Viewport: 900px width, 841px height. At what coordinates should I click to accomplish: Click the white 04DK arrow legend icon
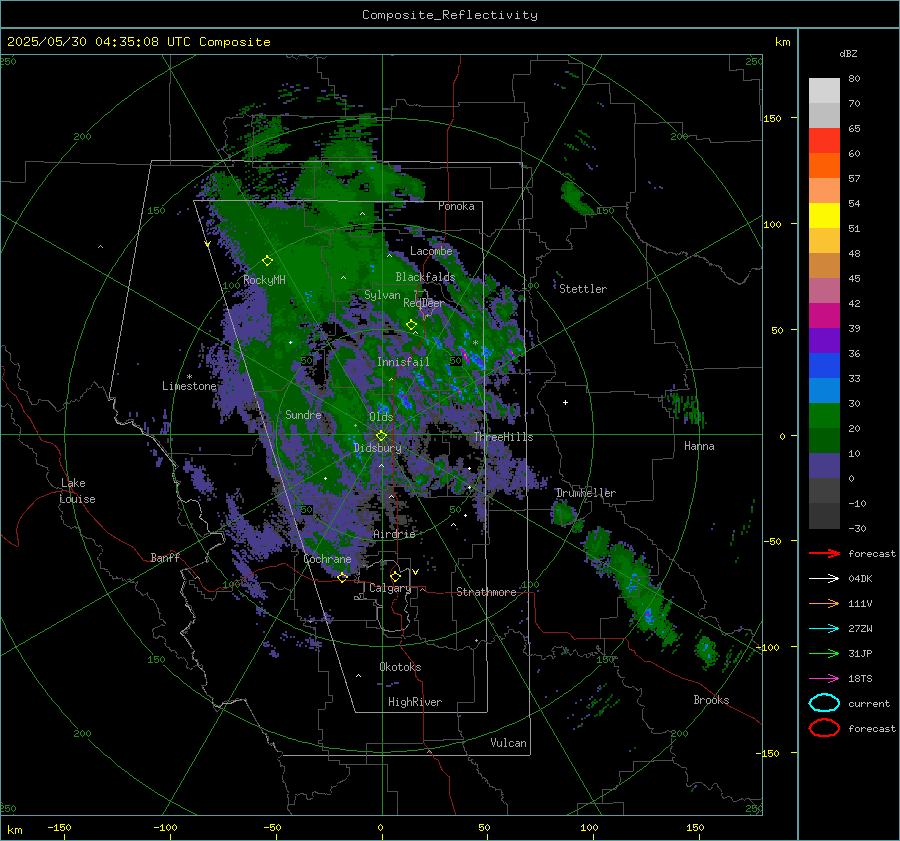coord(824,578)
